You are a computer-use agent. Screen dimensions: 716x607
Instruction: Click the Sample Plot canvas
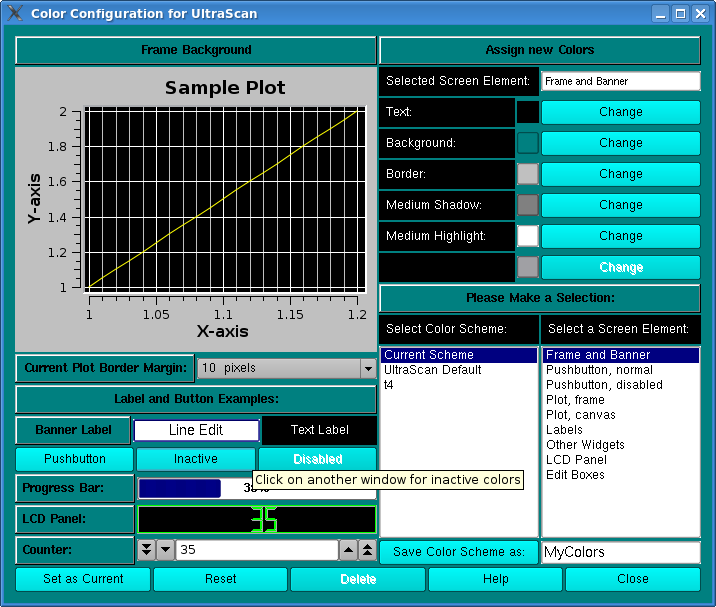pyautogui.click(x=225, y=199)
